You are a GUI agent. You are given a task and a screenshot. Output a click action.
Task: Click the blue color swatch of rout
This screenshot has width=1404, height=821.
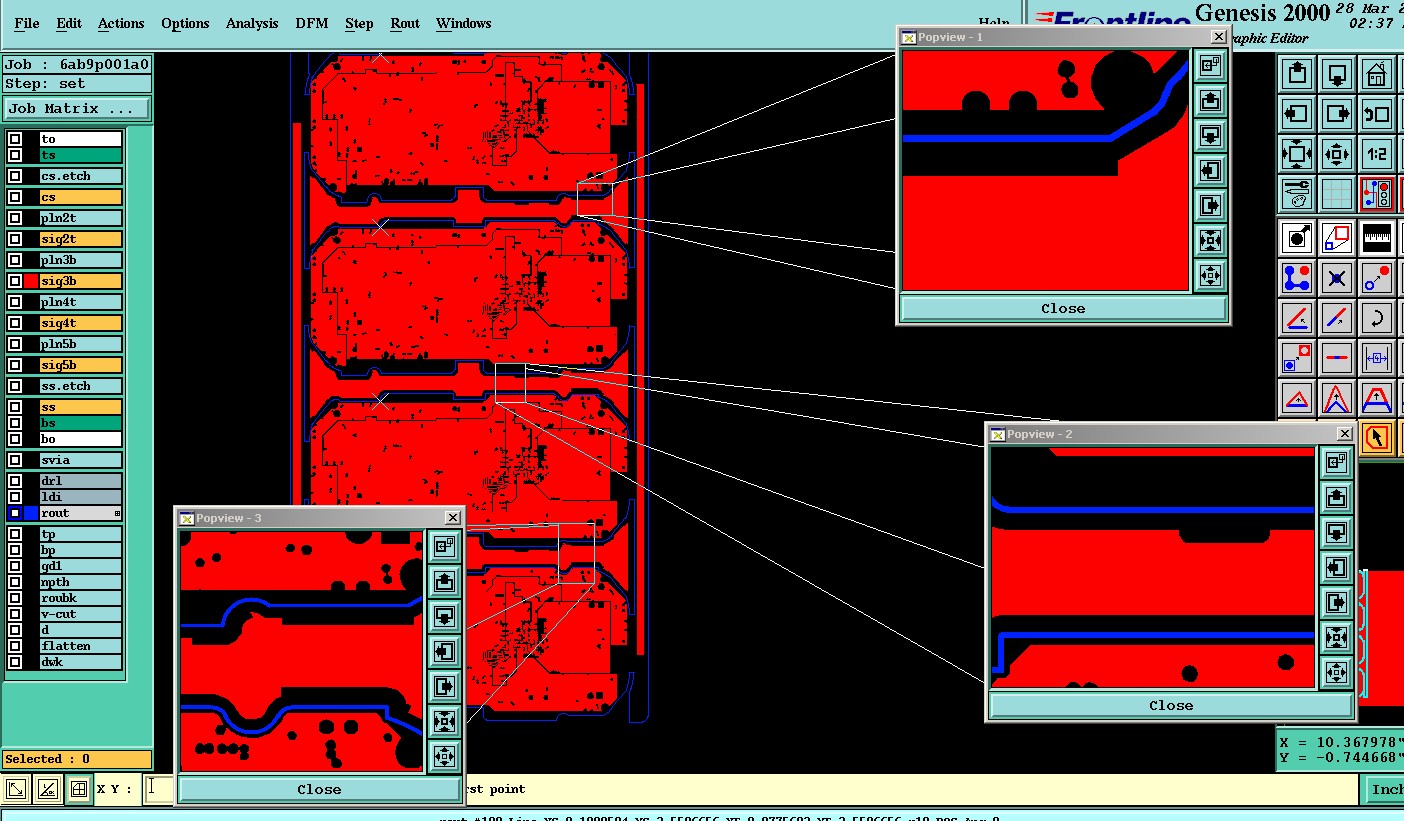[x=31, y=513]
